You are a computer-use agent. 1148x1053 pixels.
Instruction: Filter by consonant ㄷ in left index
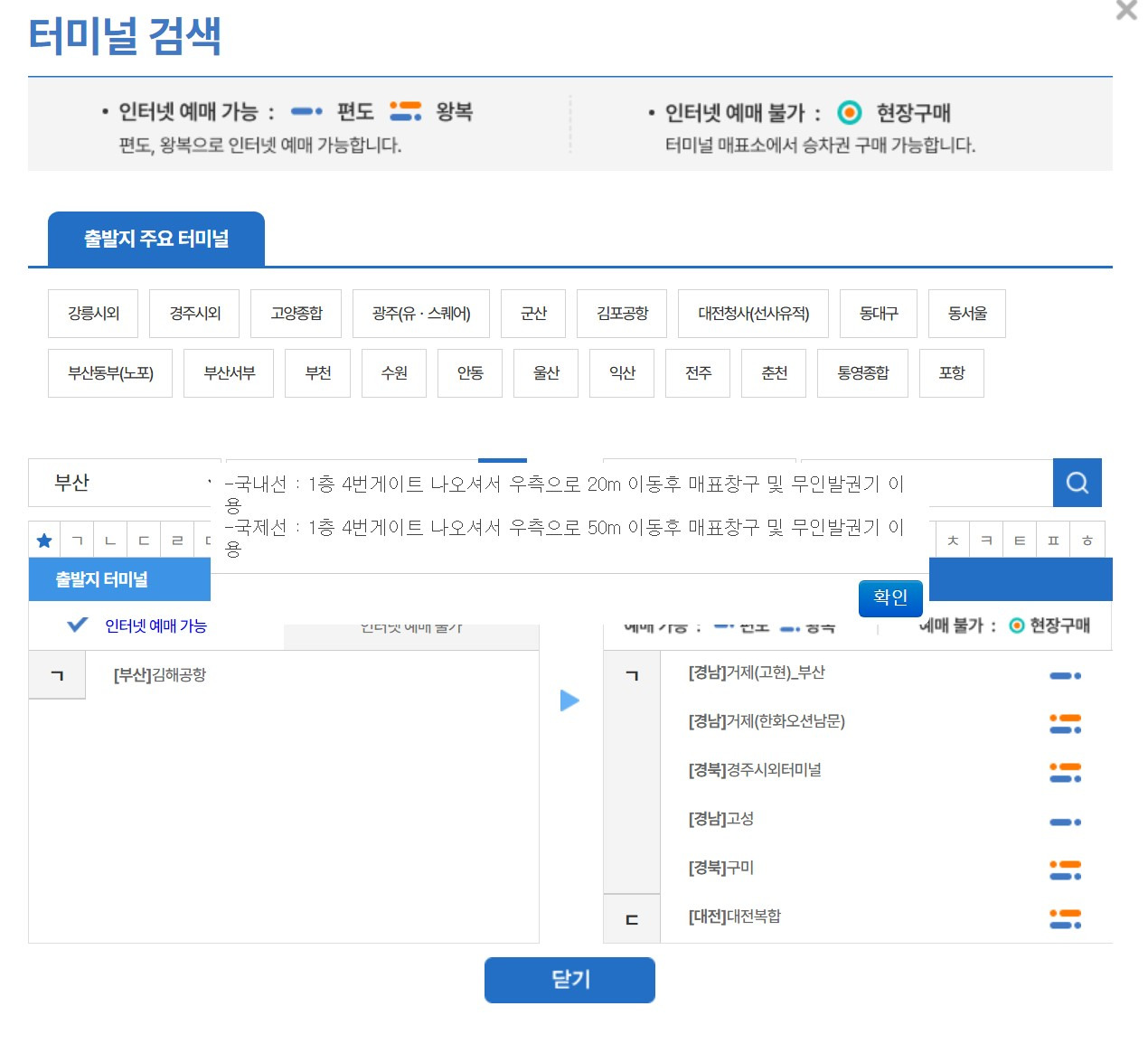(144, 541)
